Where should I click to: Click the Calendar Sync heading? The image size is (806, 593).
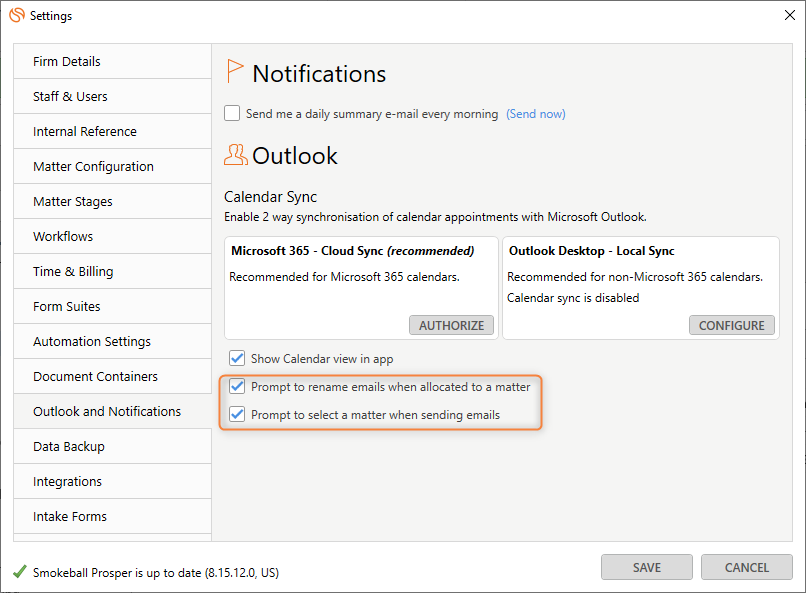(270, 197)
